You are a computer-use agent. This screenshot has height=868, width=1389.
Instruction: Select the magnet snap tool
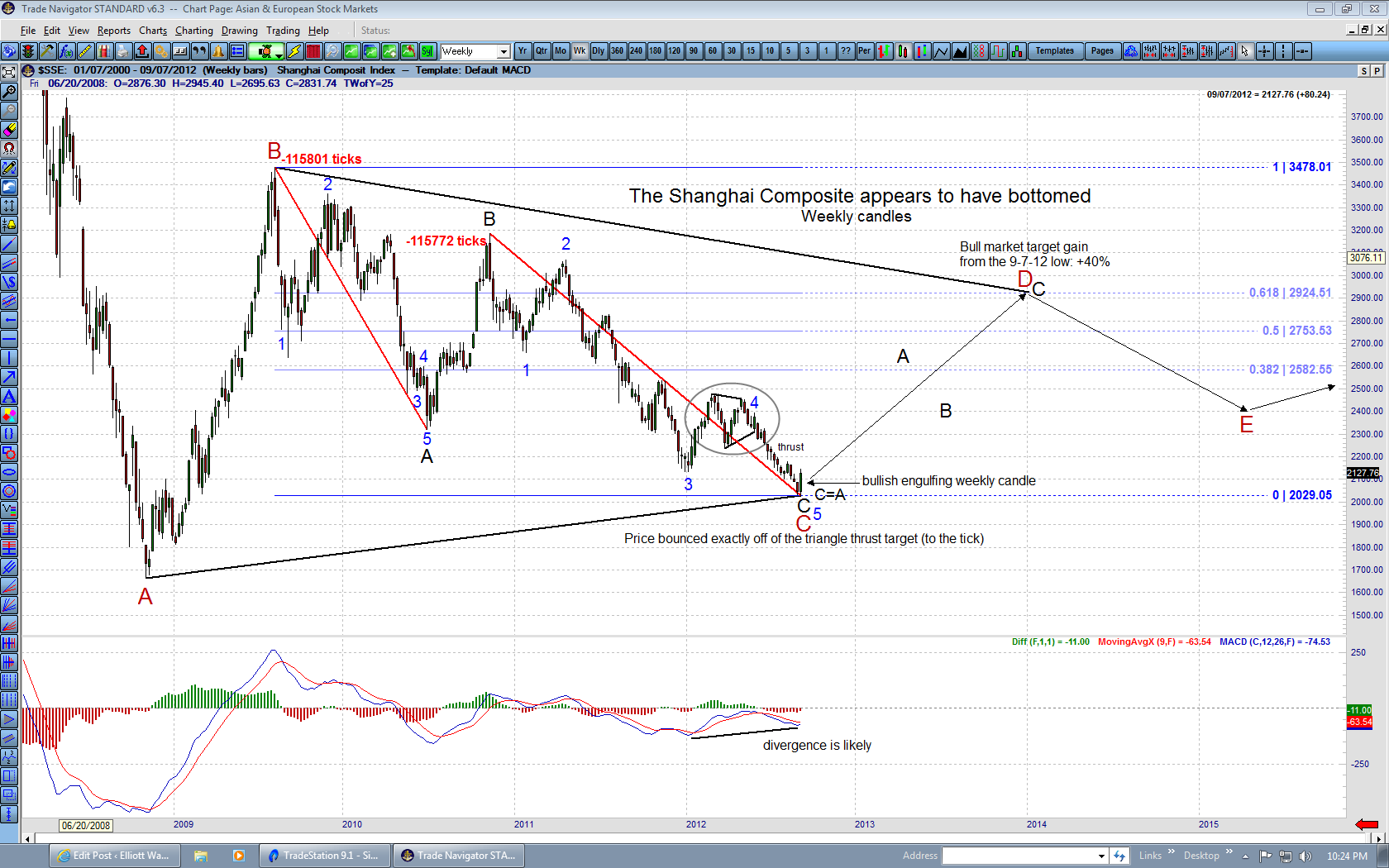pos(9,148)
